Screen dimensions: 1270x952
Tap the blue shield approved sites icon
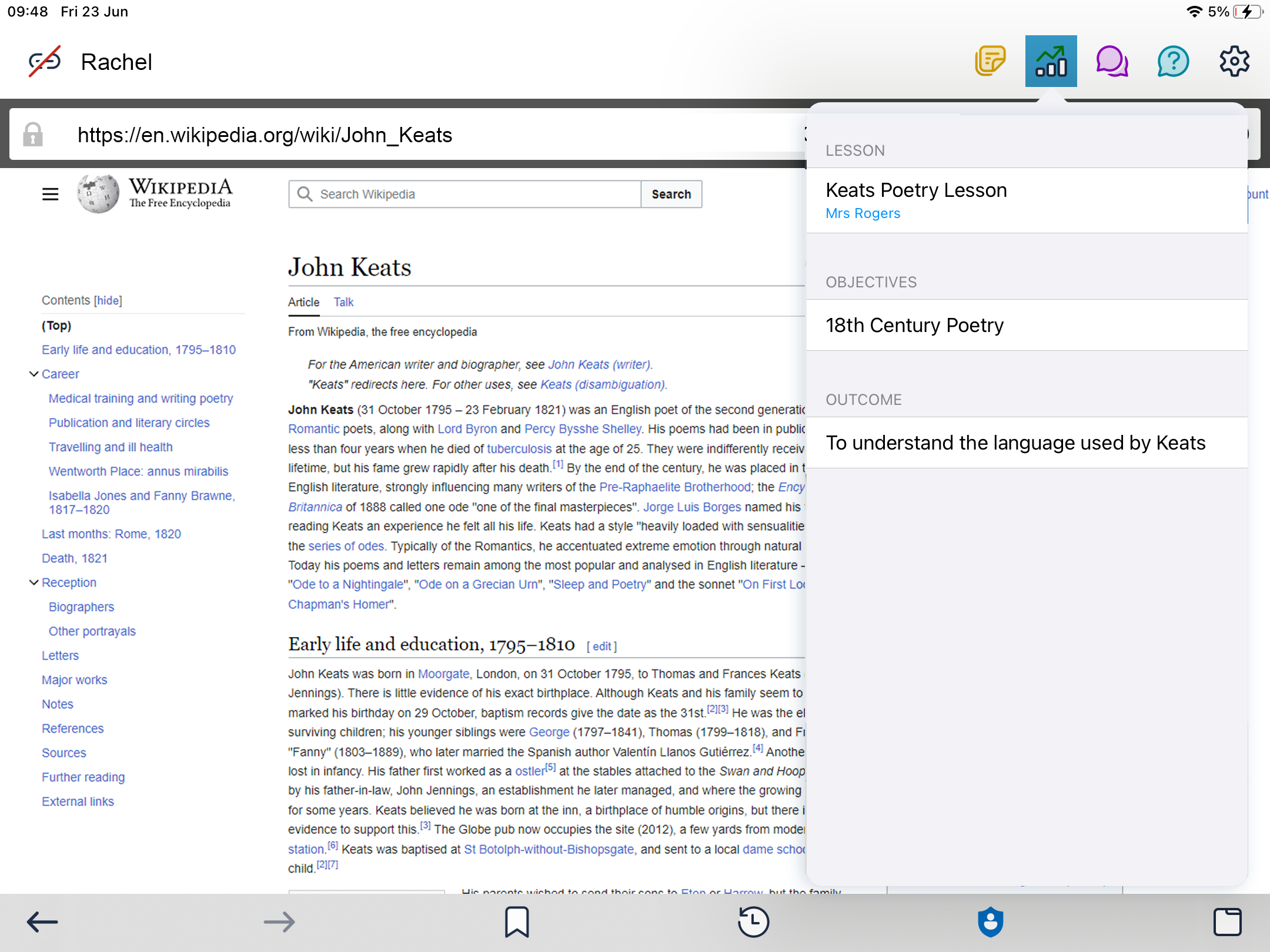click(991, 922)
